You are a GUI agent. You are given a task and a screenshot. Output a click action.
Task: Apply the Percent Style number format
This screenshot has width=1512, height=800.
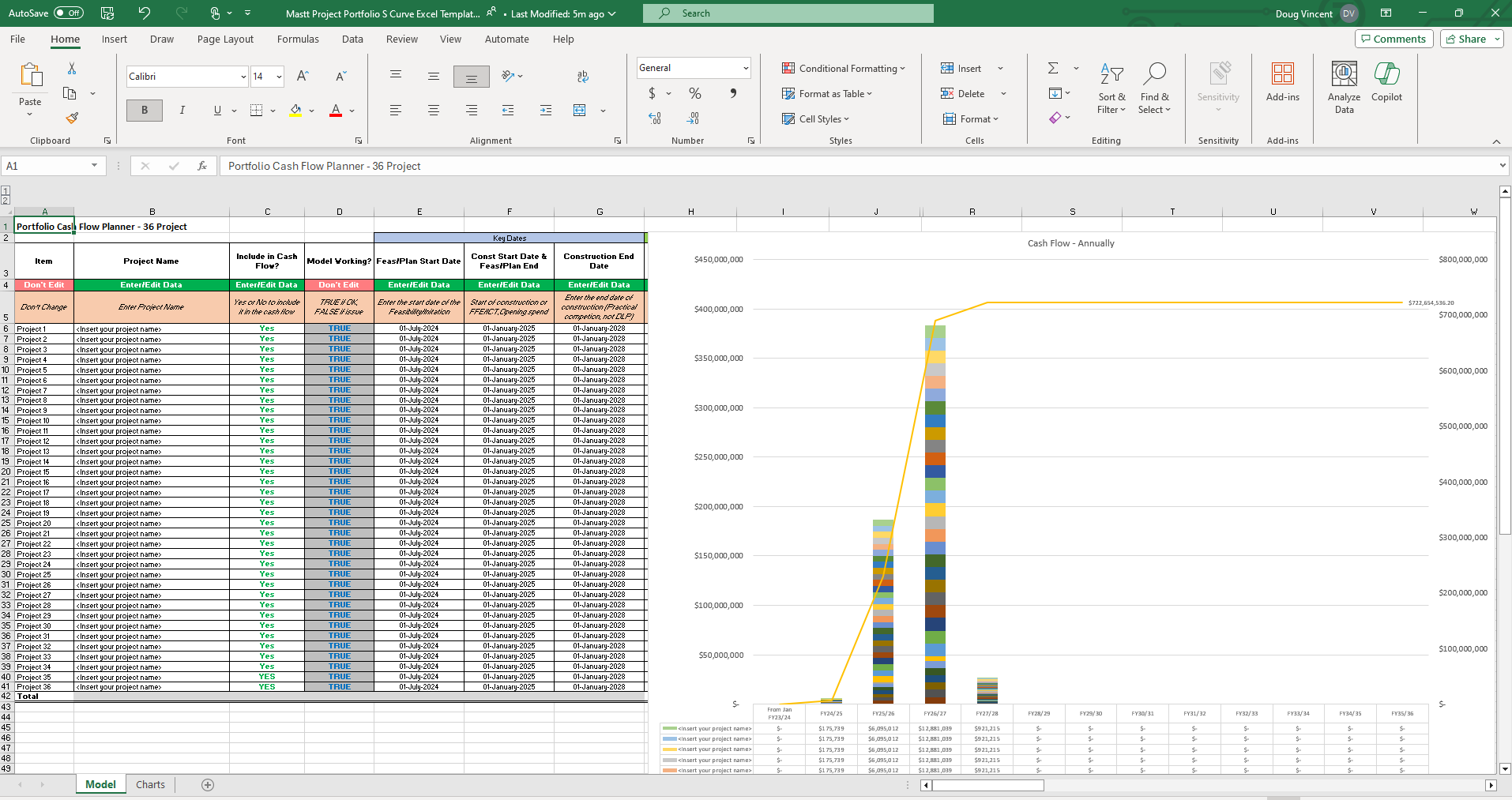694,93
